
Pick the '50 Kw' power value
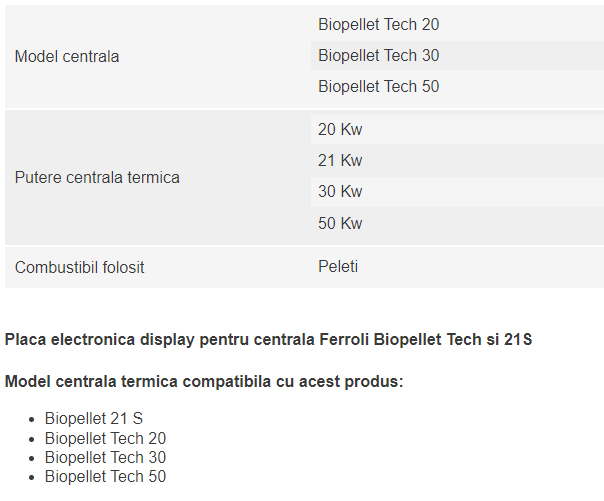pos(340,223)
